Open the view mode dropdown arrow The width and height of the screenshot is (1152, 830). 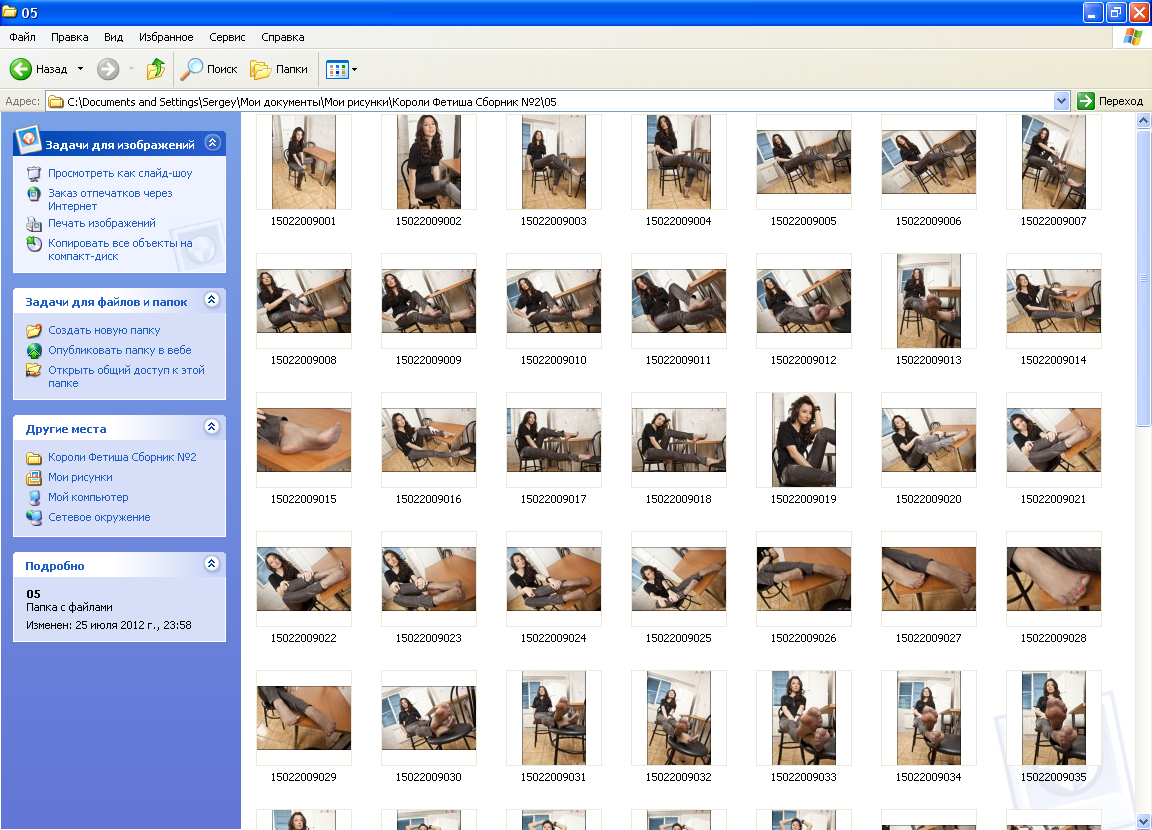point(354,70)
